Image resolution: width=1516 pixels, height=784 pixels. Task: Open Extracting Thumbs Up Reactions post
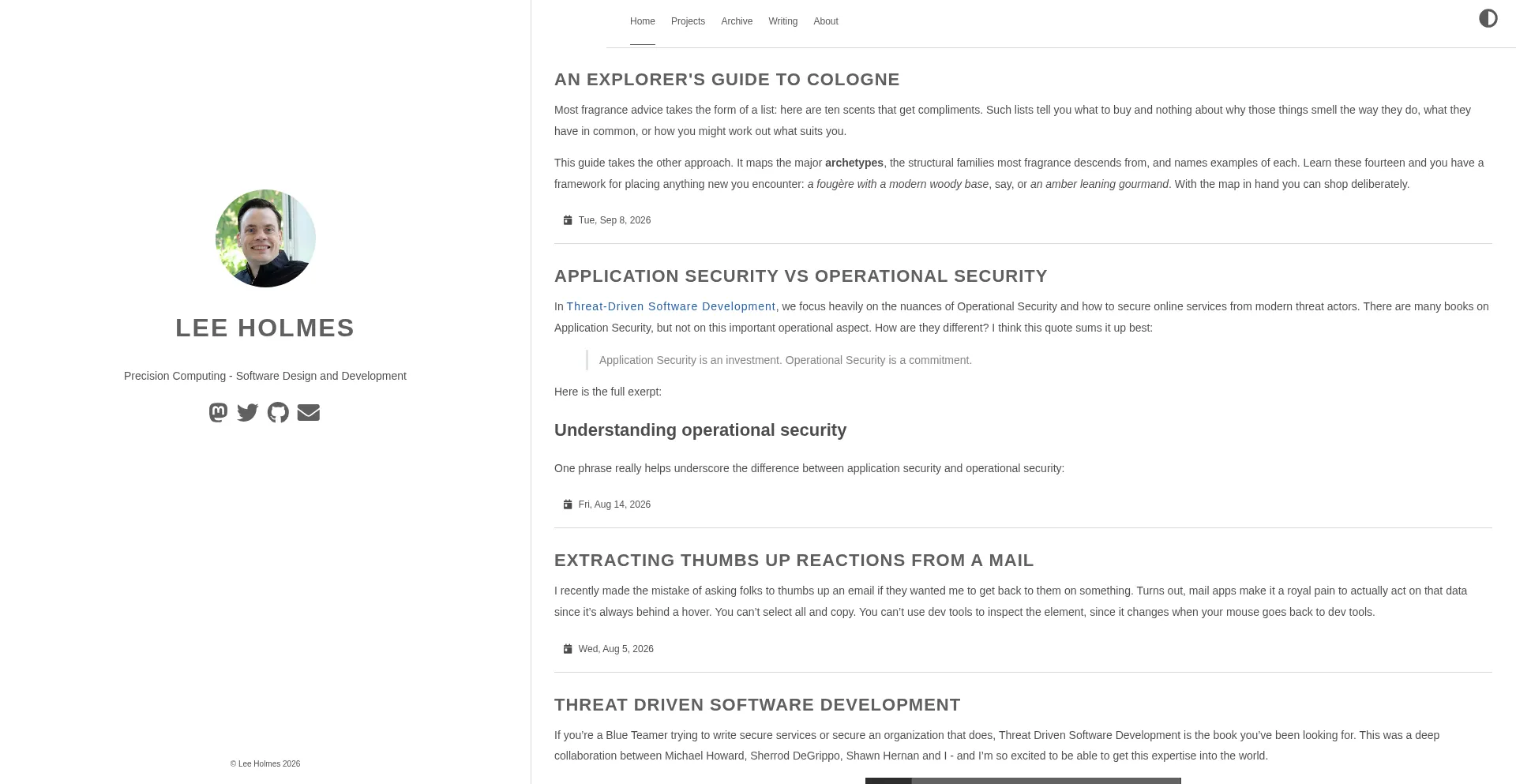[x=794, y=561]
